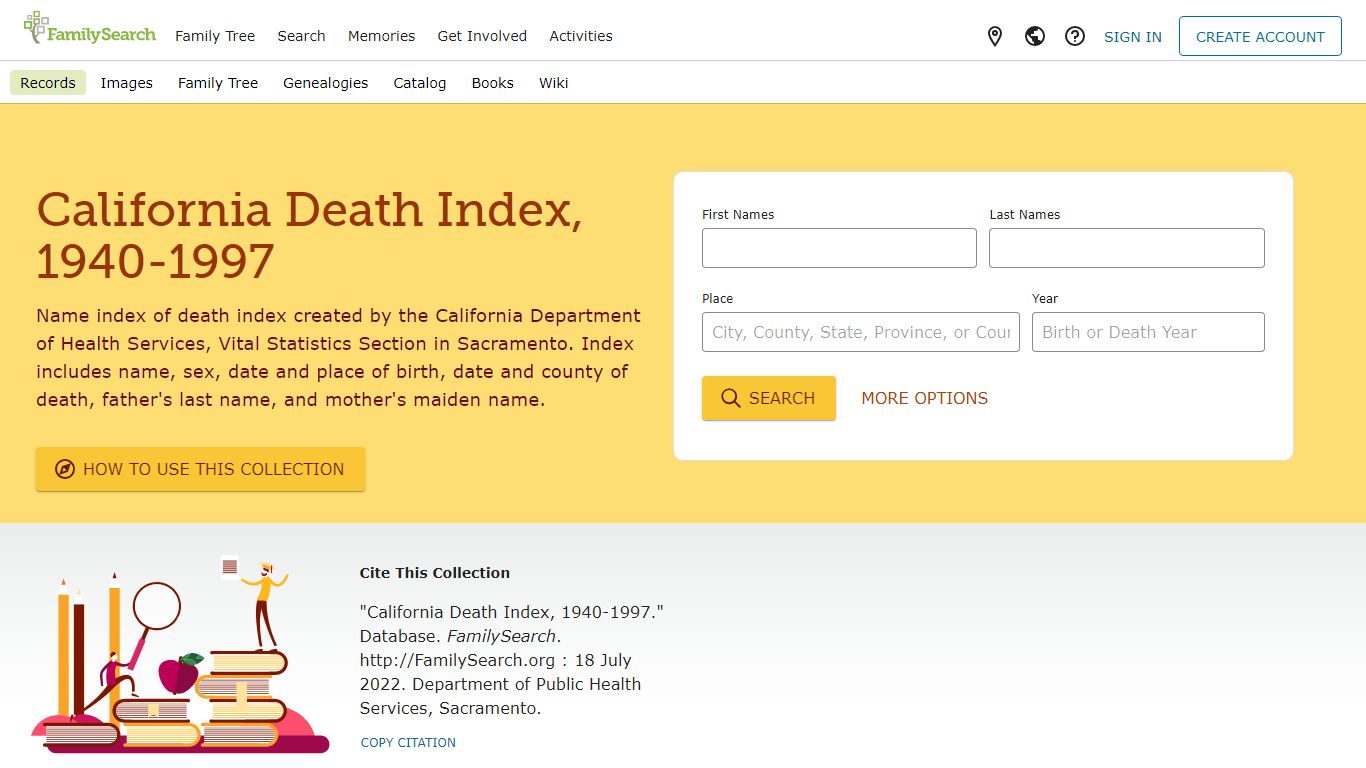Switch to the Catalog tab

coord(420,83)
